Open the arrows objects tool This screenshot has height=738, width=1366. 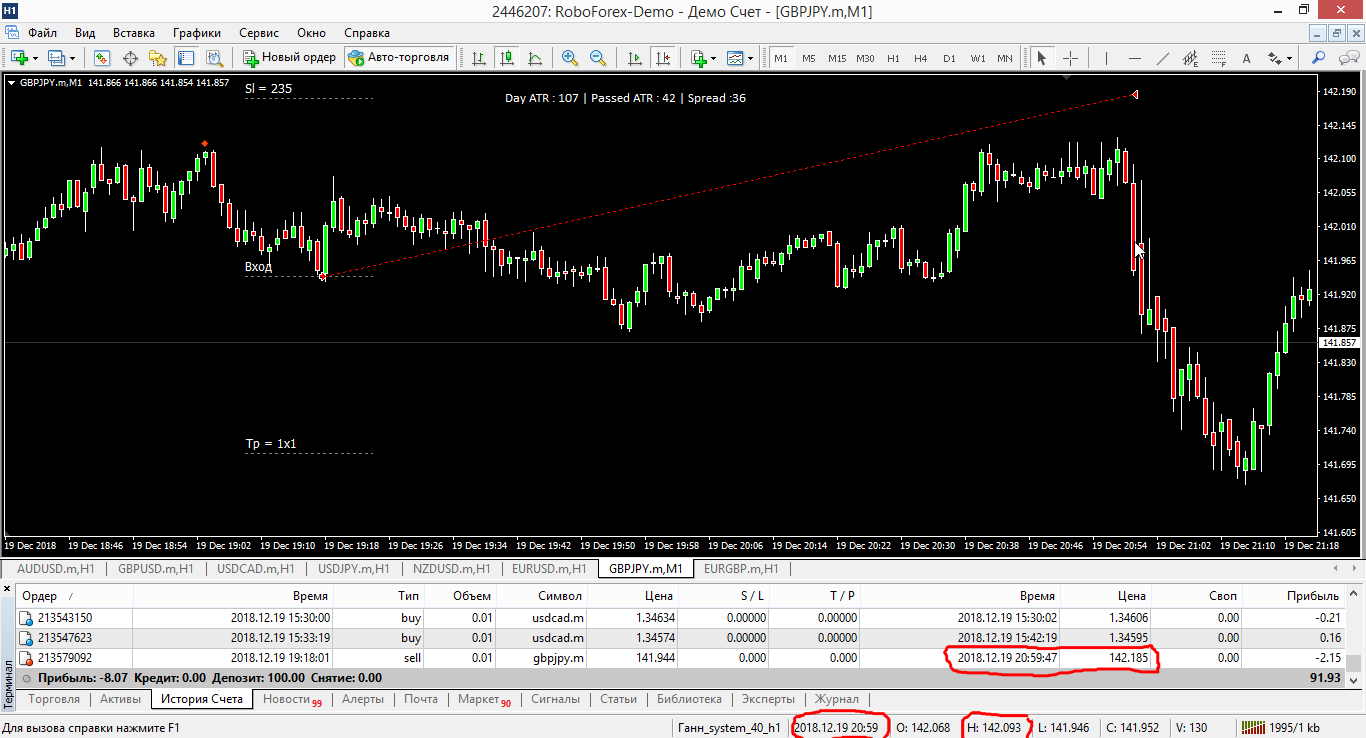tap(1274, 57)
